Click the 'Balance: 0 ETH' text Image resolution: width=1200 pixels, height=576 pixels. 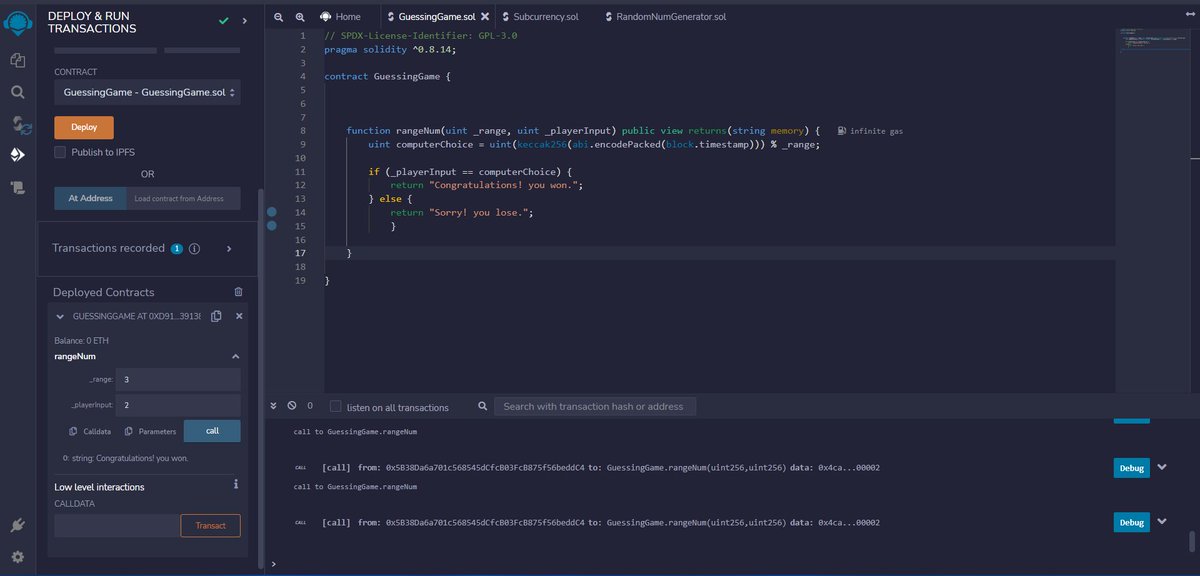click(82, 340)
